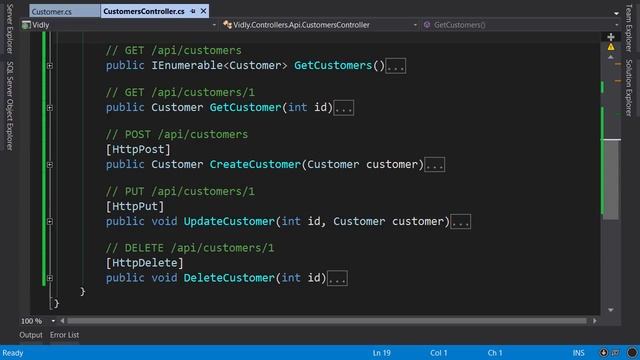Click the method icon beside GetCustomers()
The width and height of the screenshot is (640, 360).
[427, 25]
